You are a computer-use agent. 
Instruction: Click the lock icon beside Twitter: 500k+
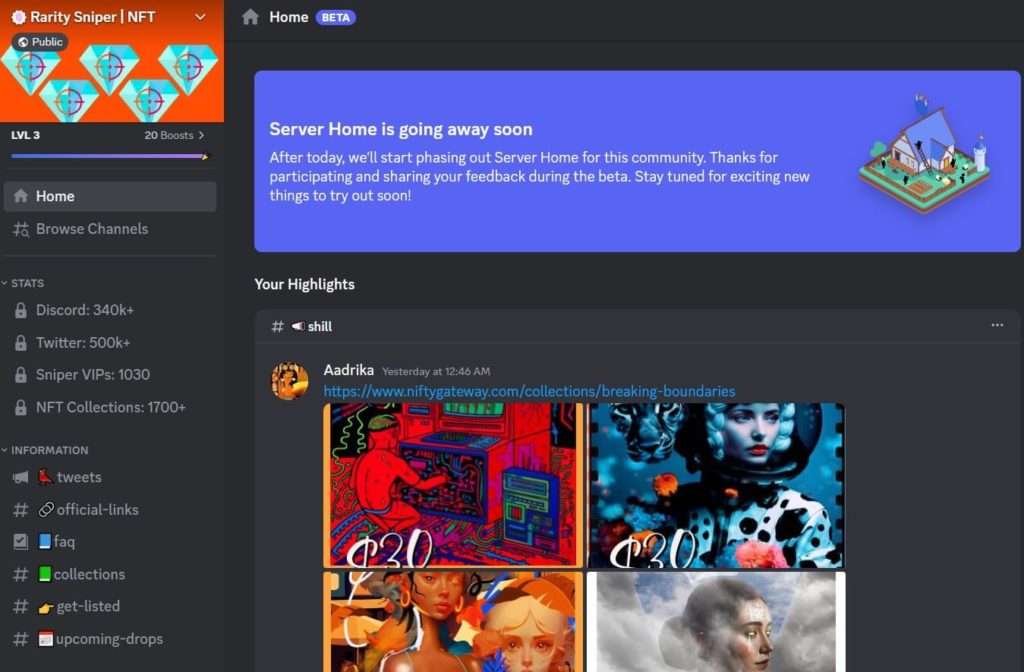pyautogui.click(x=21, y=342)
